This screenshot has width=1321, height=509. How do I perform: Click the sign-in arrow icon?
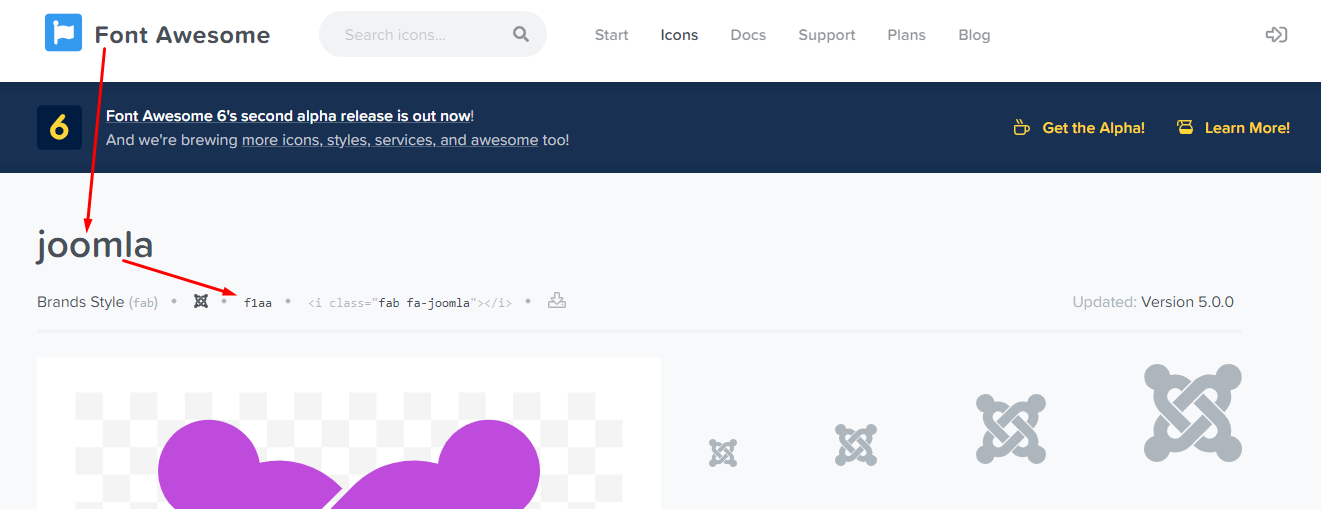tap(1276, 35)
